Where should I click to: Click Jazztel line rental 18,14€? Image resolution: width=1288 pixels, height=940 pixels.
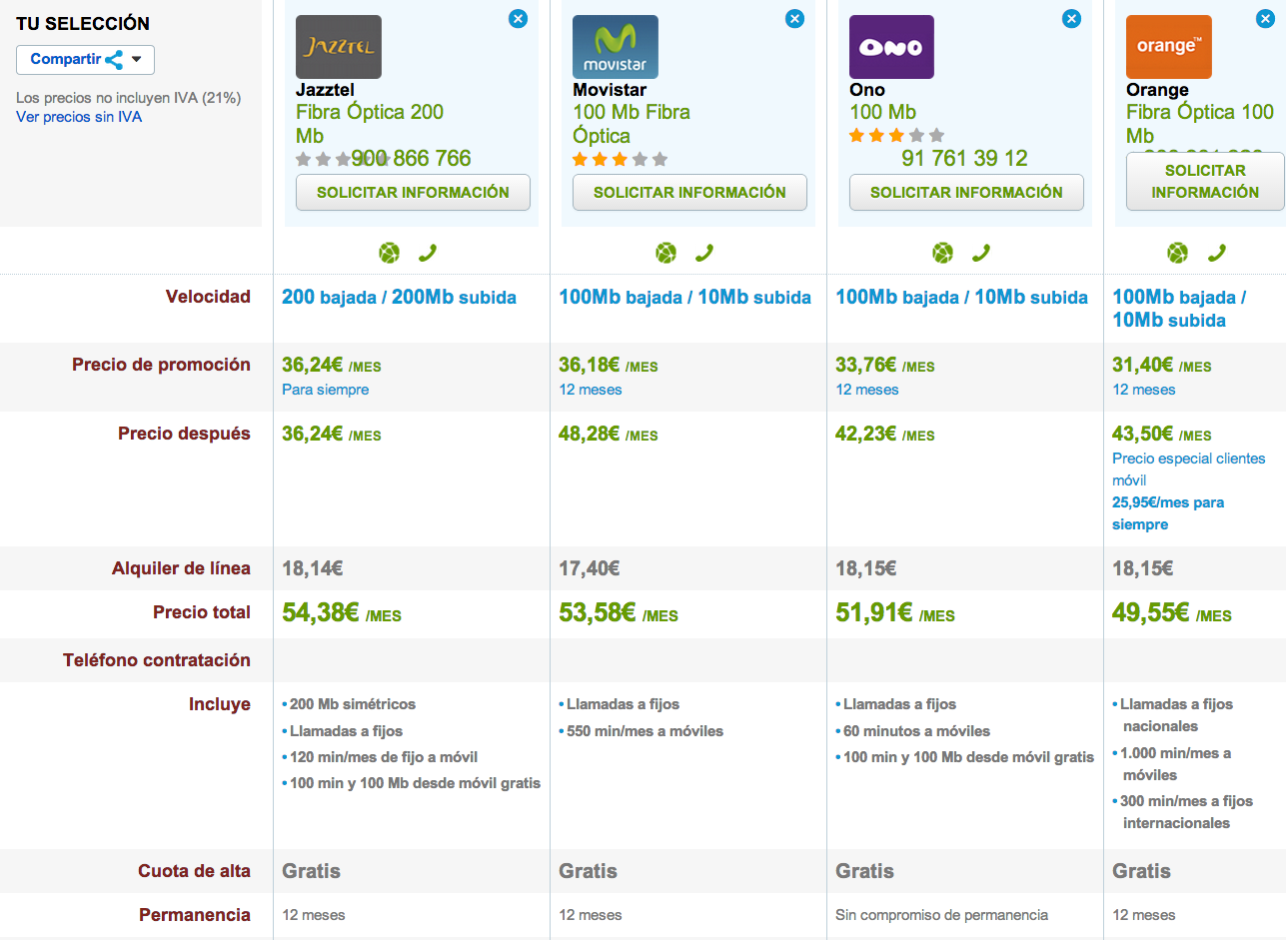[x=312, y=568]
